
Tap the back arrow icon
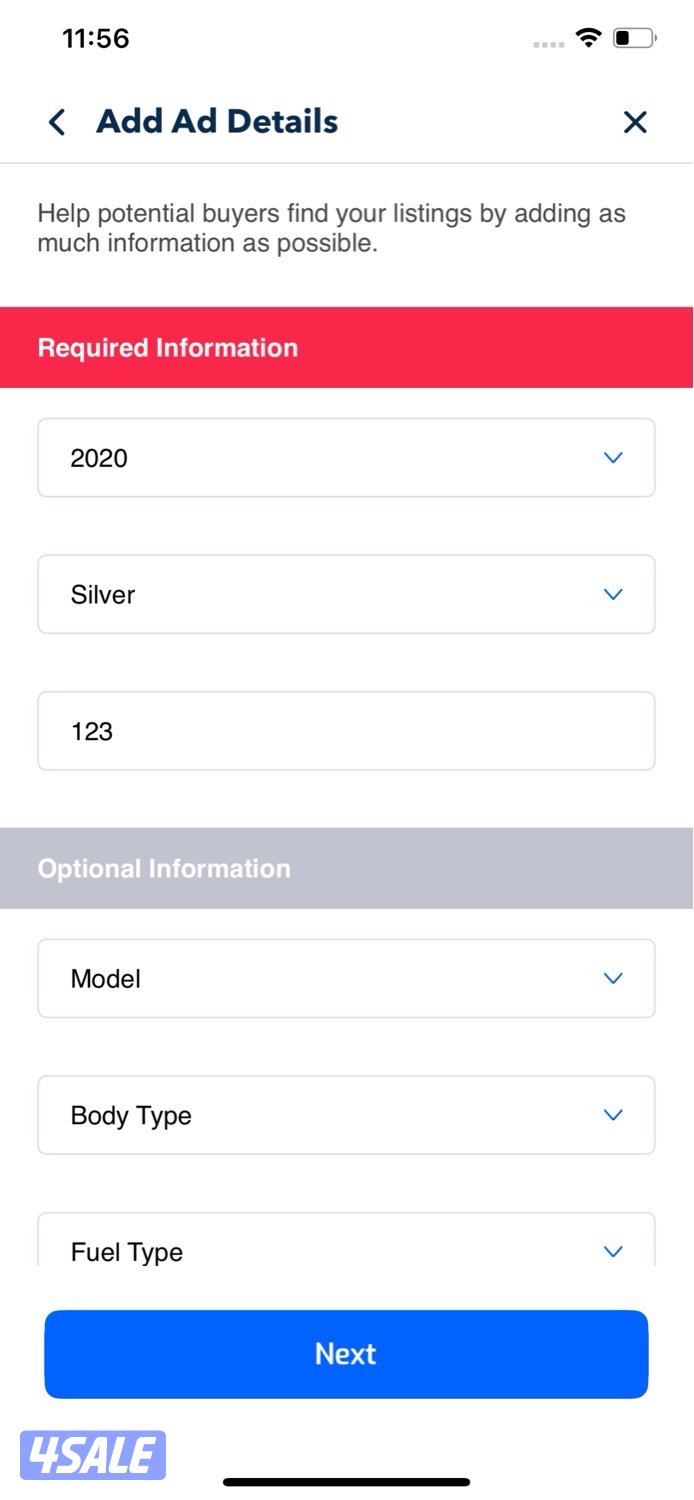click(57, 122)
